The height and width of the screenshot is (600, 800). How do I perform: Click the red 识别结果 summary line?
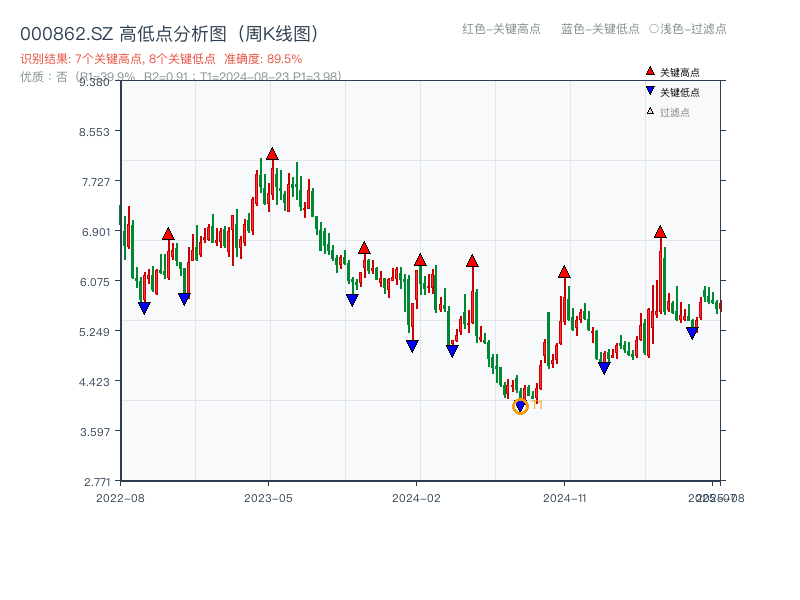161,59
